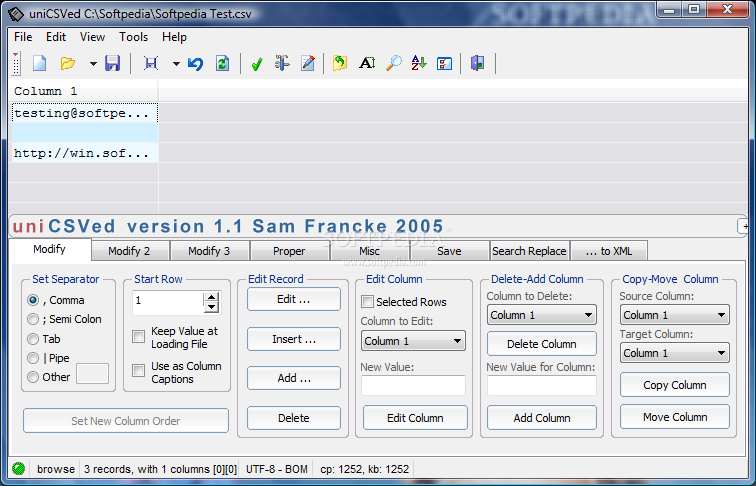Viewport: 756px width, 486px height.
Task: Click the Delete record button
Action: pyautogui.click(x=294, y=418)
